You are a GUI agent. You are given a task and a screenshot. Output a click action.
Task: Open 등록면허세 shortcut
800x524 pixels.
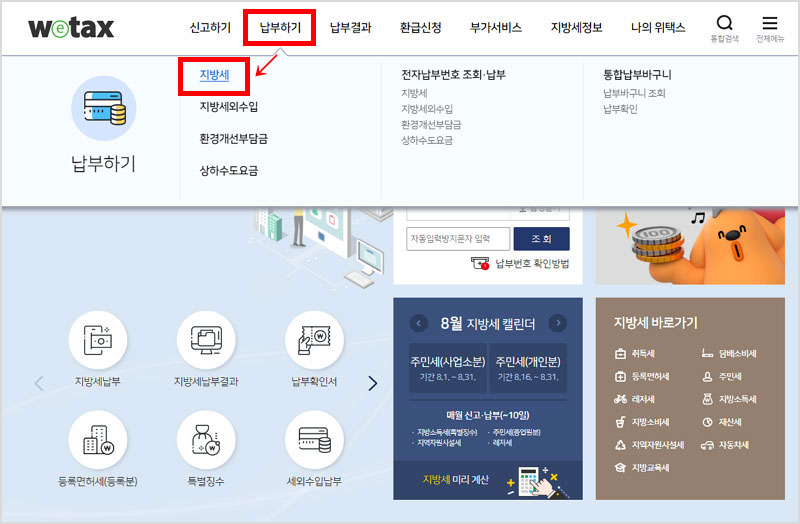coord(642,377)
